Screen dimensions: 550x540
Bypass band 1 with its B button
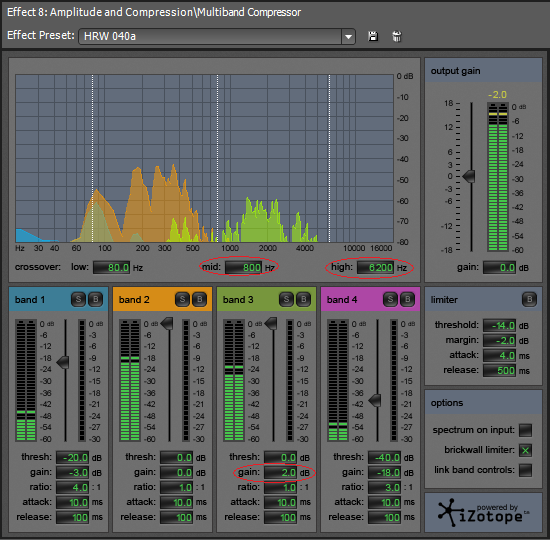tap(95, 299)
